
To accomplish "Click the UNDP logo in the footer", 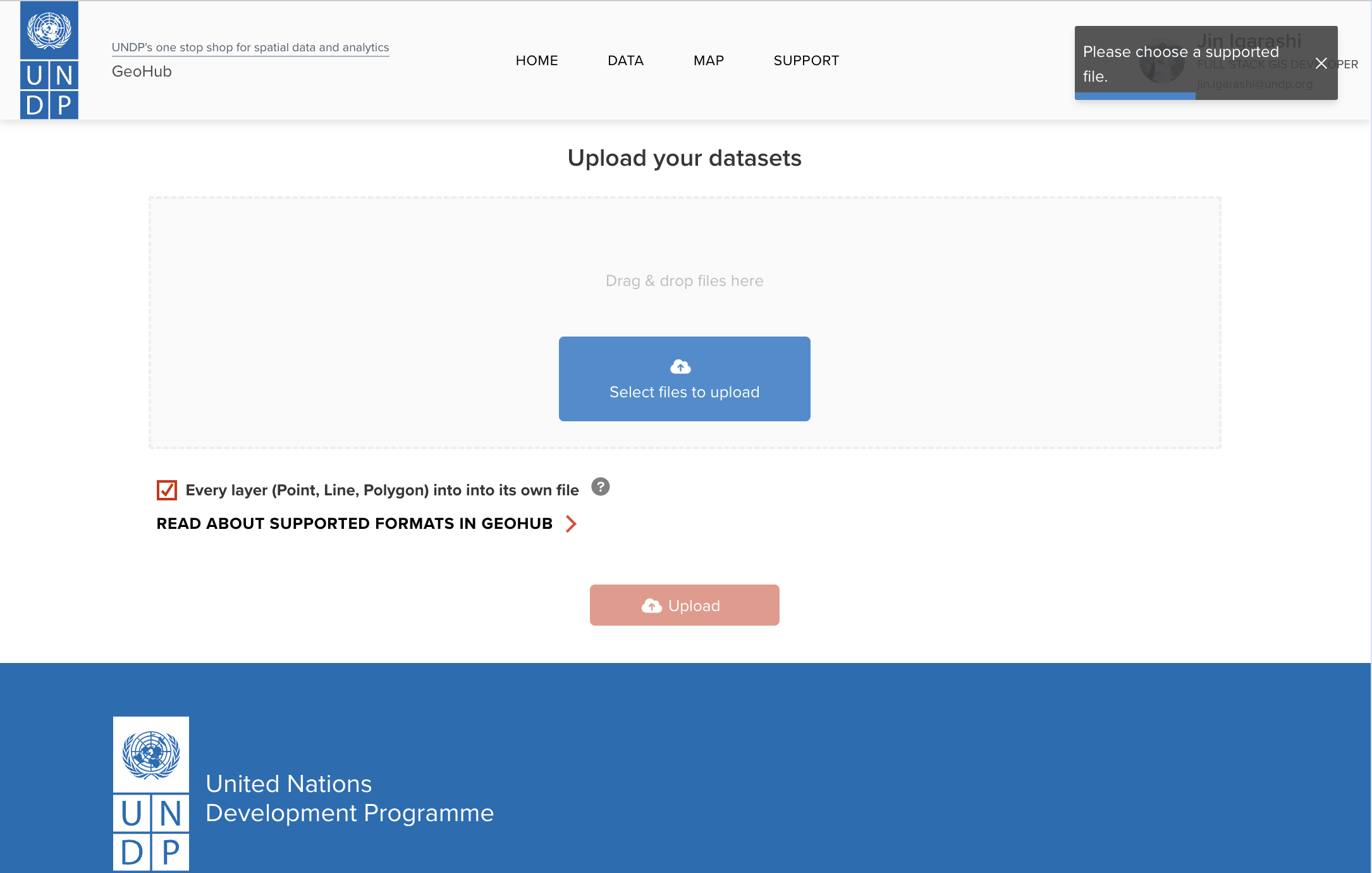I will pyautogui.click(x=151, y=793).
